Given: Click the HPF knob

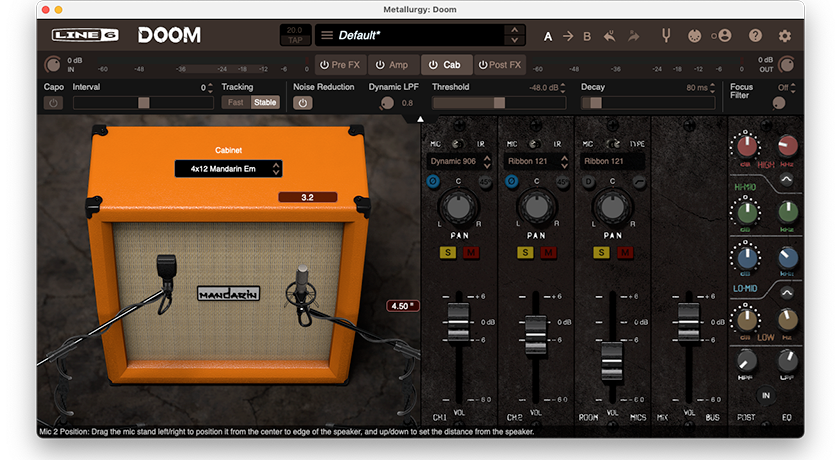Looking at the screenshot, I should 746,362.
